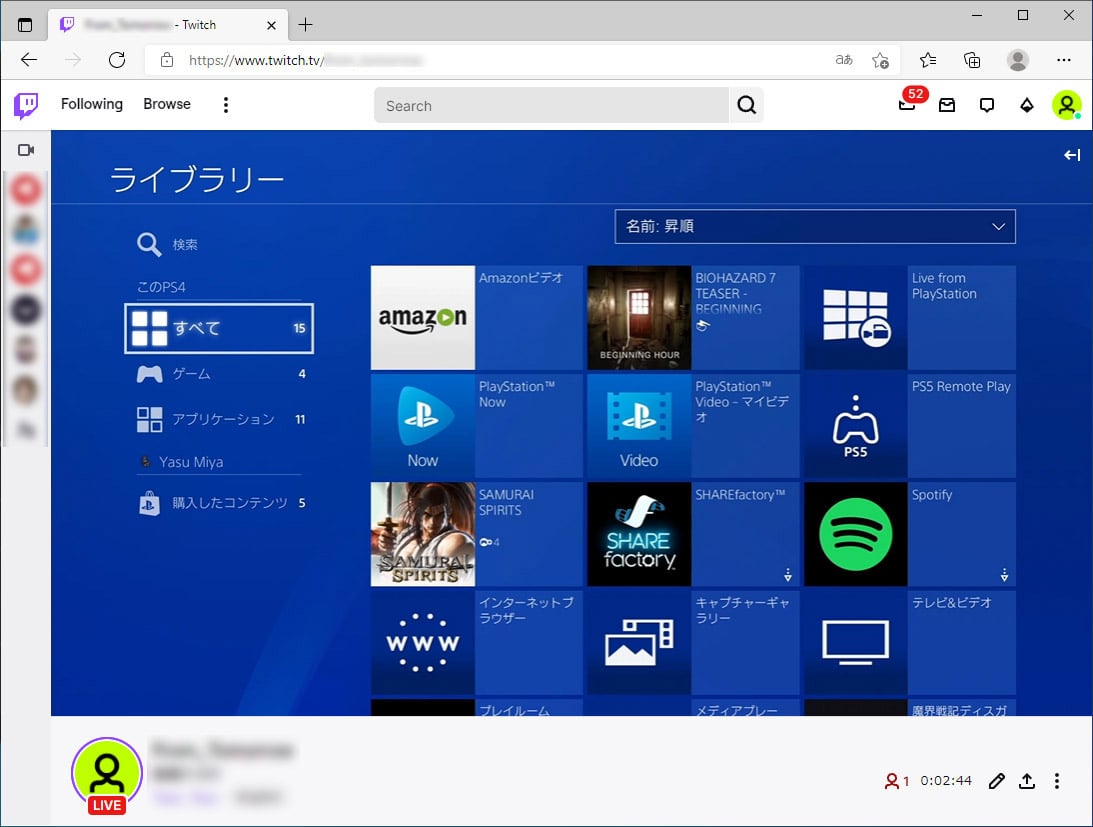Screen dimensions: 1093x827
Task: Click the SAMURAI SPIRITS tile
Action: [x=476, y=534]
